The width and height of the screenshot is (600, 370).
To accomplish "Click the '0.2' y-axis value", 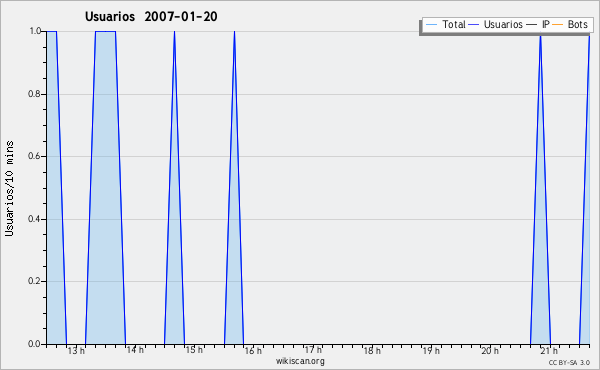I will pyautogui.click(x=35, y=281).
